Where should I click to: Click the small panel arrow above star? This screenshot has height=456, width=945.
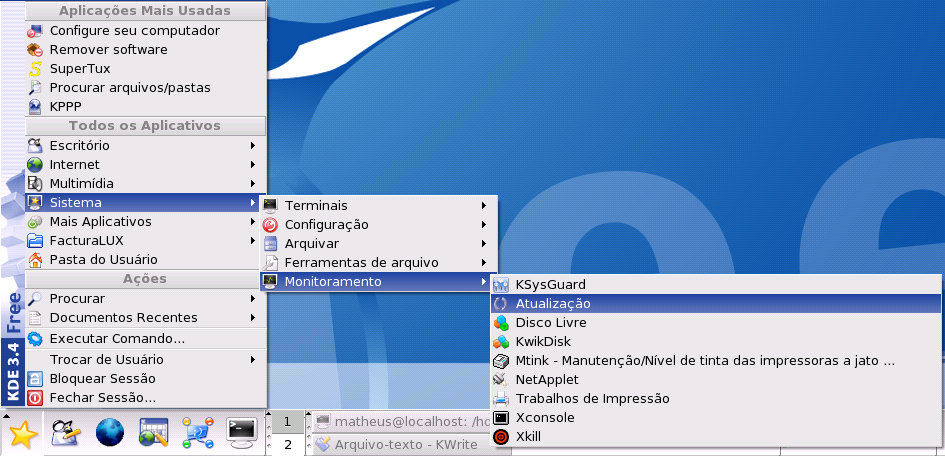pyautogui.click(x=5, y=415)
